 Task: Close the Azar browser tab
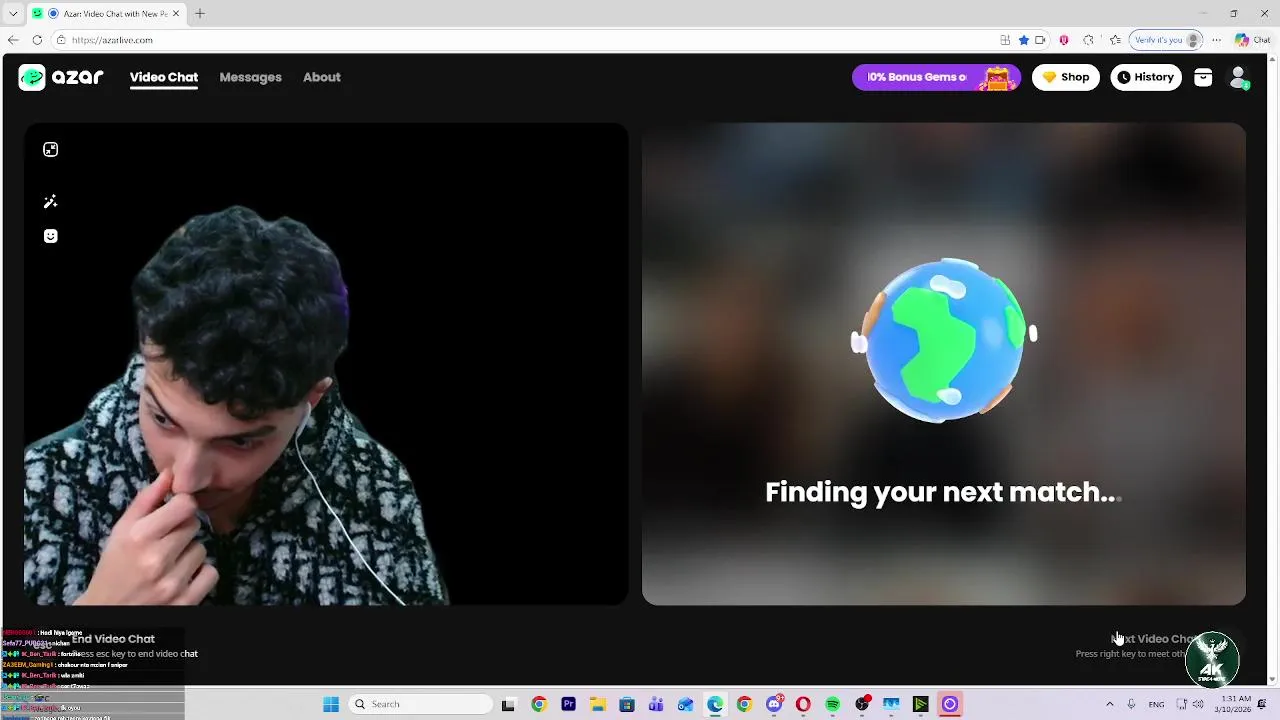point(176,14)
